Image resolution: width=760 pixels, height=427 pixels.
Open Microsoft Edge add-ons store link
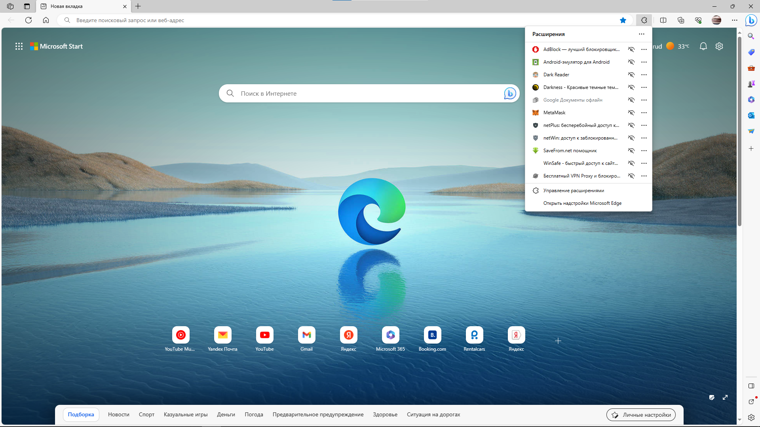[588, 203]
